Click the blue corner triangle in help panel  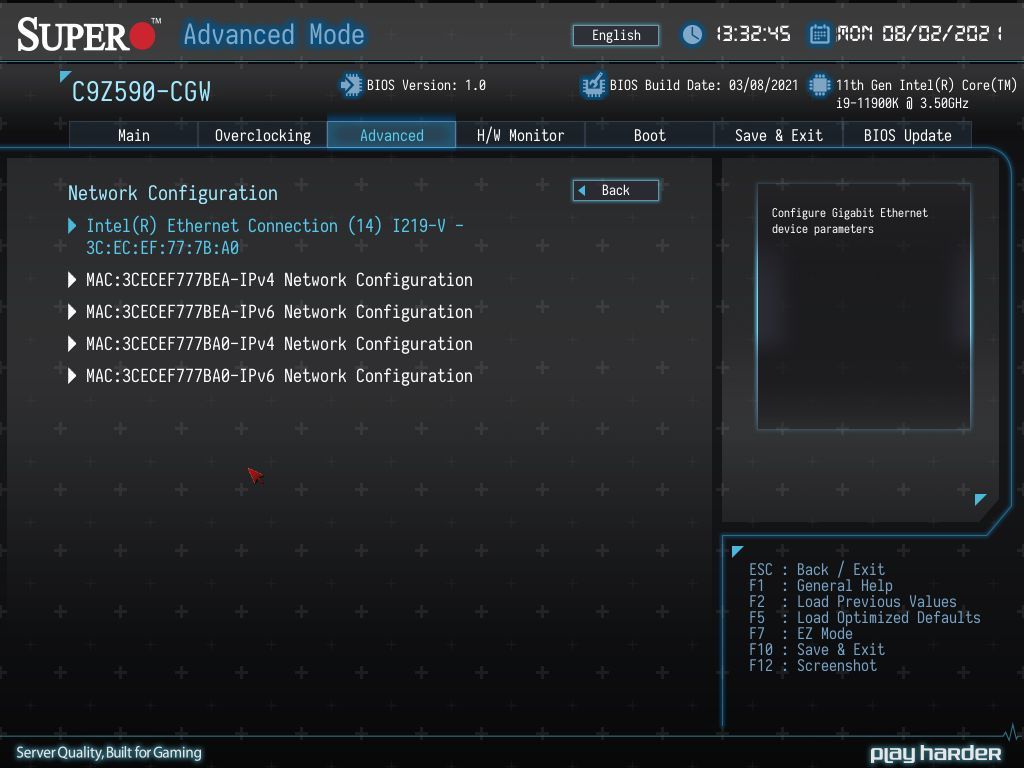pos(980,500)
